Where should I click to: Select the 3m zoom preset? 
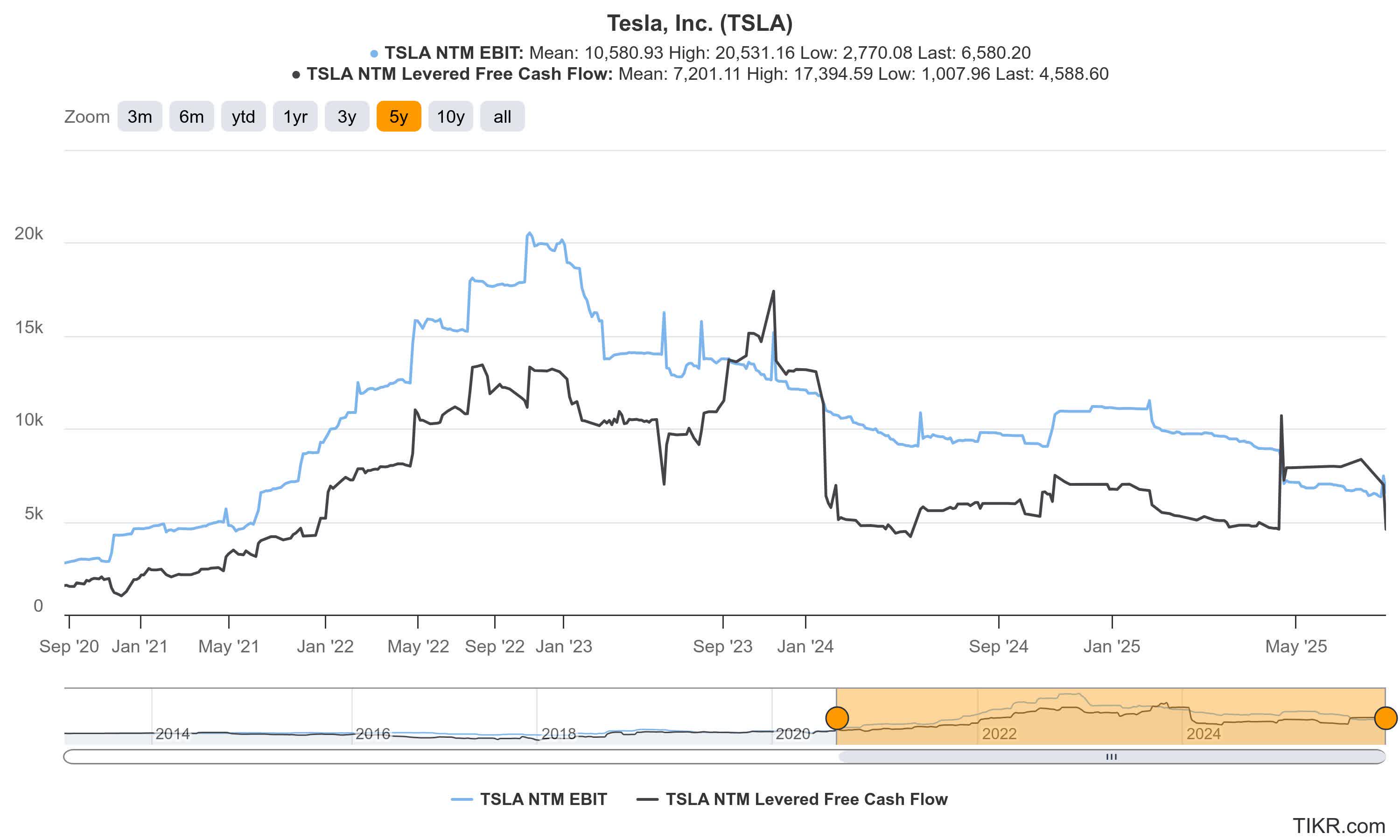(140, 116)
